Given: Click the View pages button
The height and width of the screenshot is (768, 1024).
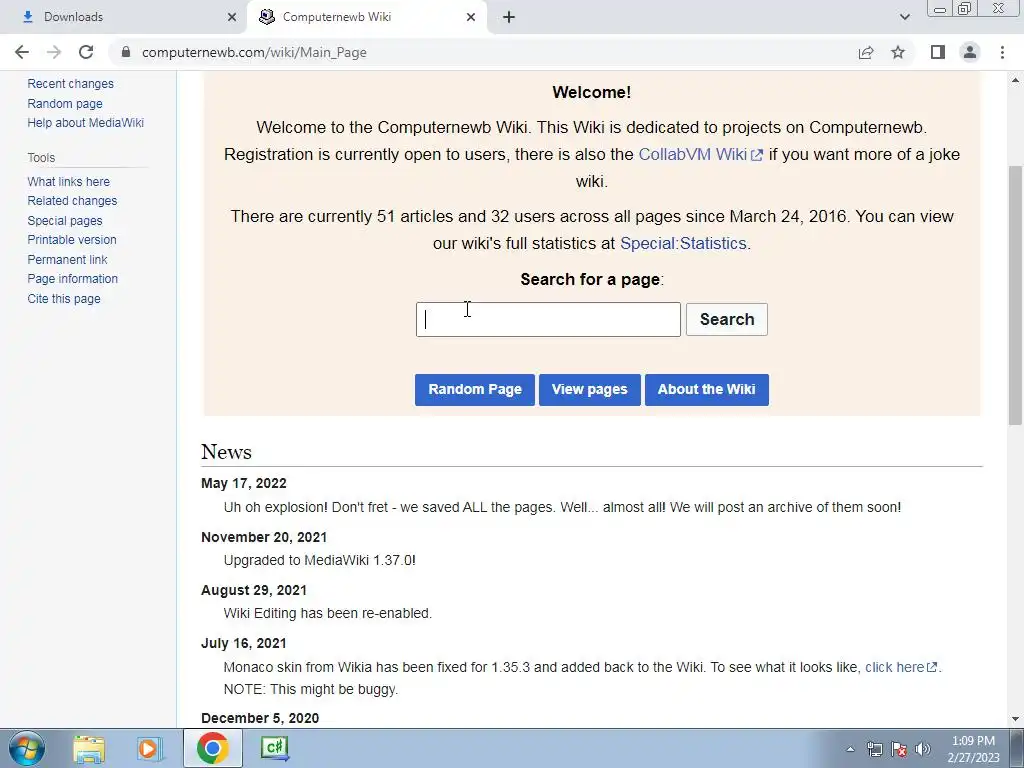Looking at the screenshot, I should [x=590, y=390].
